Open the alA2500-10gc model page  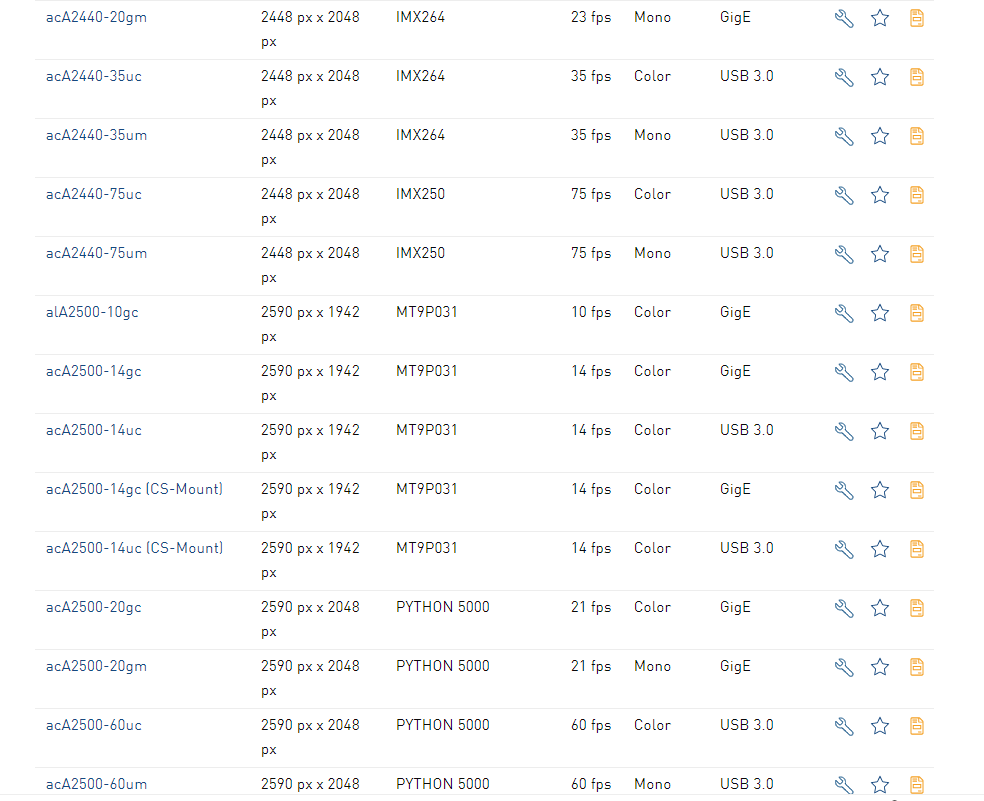click(x=92, y=312)
